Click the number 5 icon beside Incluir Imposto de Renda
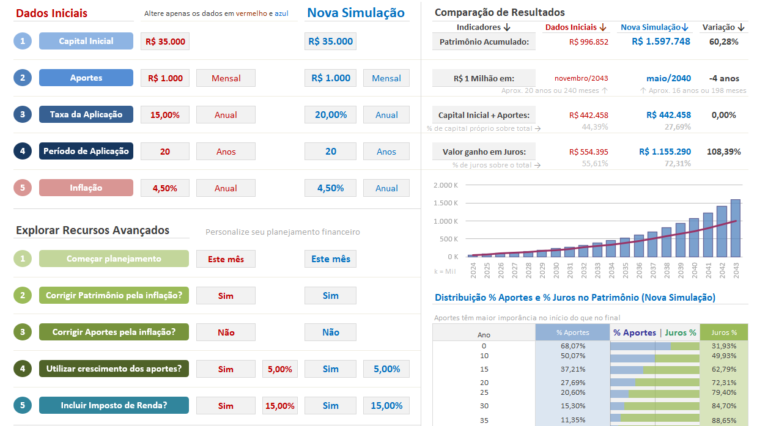This screenshot has height=426, width=768. [x=23, y=405]
